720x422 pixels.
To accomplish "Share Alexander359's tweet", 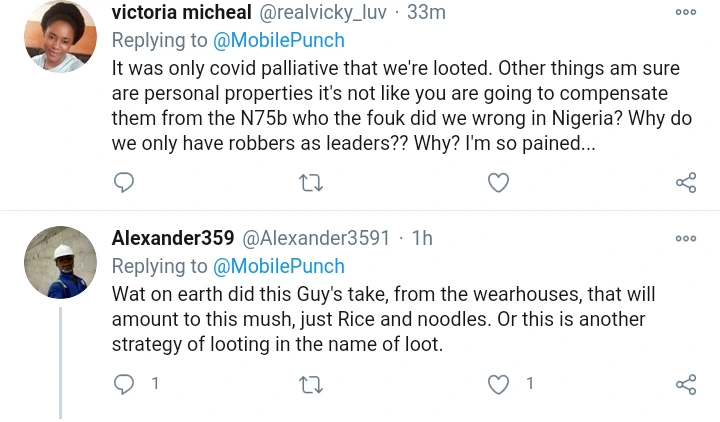I will pyautogui.click(x=686, y=384).
